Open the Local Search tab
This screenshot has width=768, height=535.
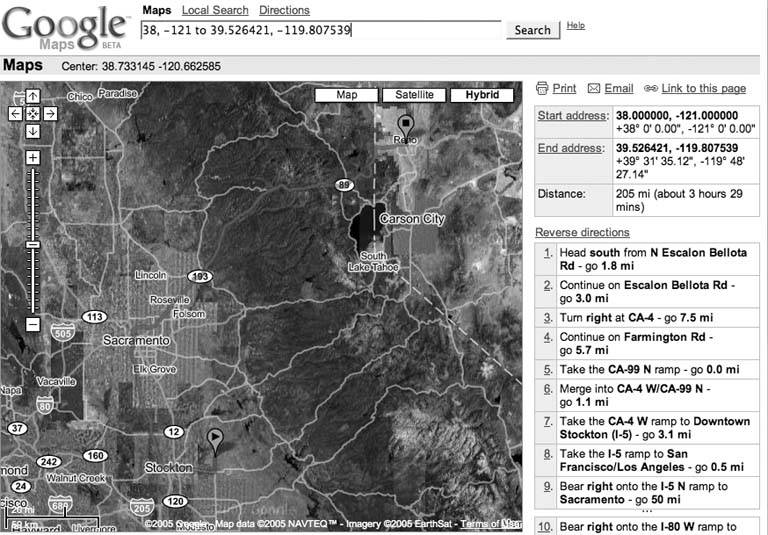[x=215, y=10]
